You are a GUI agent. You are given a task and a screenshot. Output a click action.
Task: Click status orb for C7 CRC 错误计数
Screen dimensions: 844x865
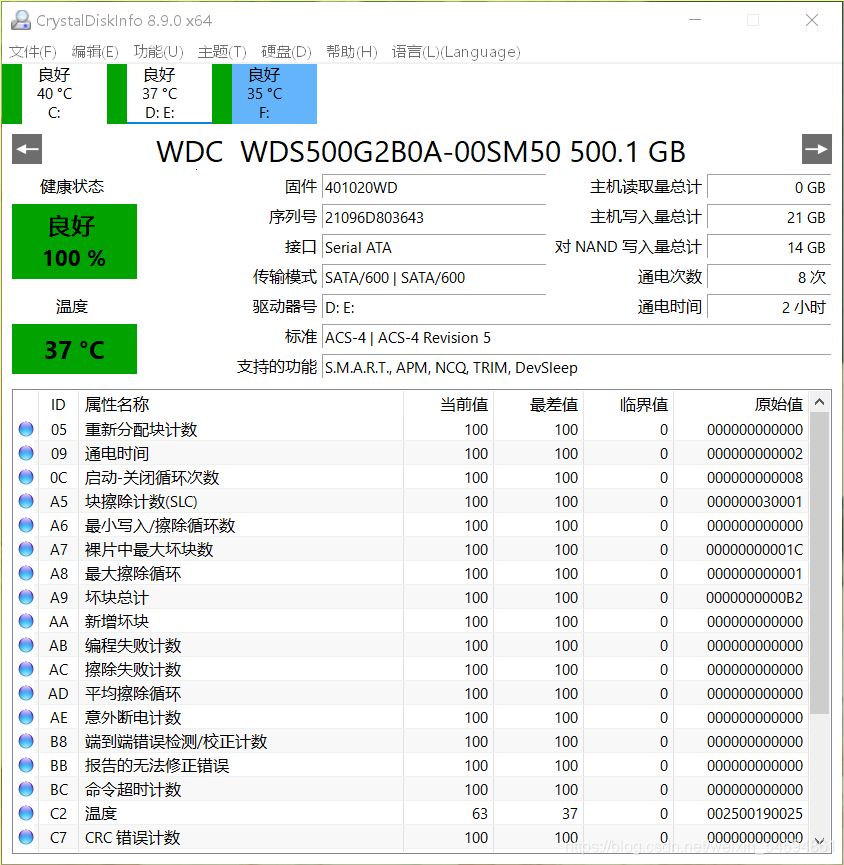click(x=26, y=837)
